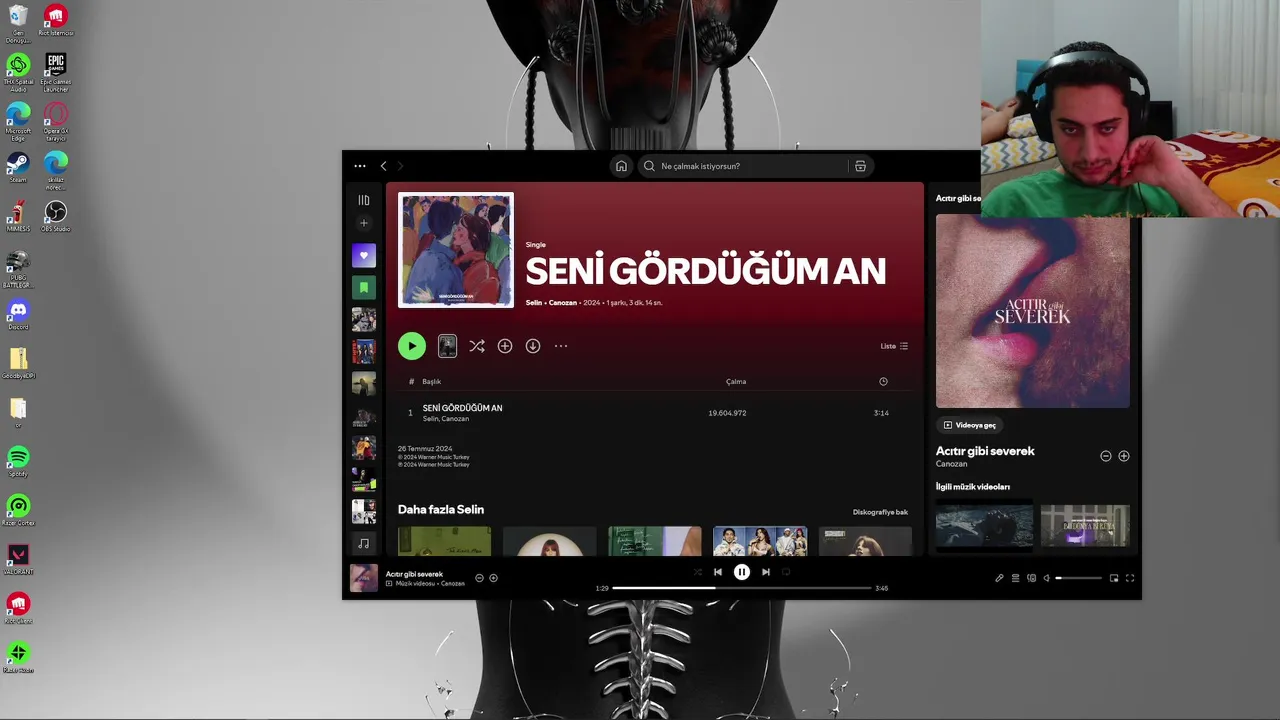The height and width of the screenshot is (720, 1280).
Task: Open artist Selin link under the title
Action: [x=534, y=302]
